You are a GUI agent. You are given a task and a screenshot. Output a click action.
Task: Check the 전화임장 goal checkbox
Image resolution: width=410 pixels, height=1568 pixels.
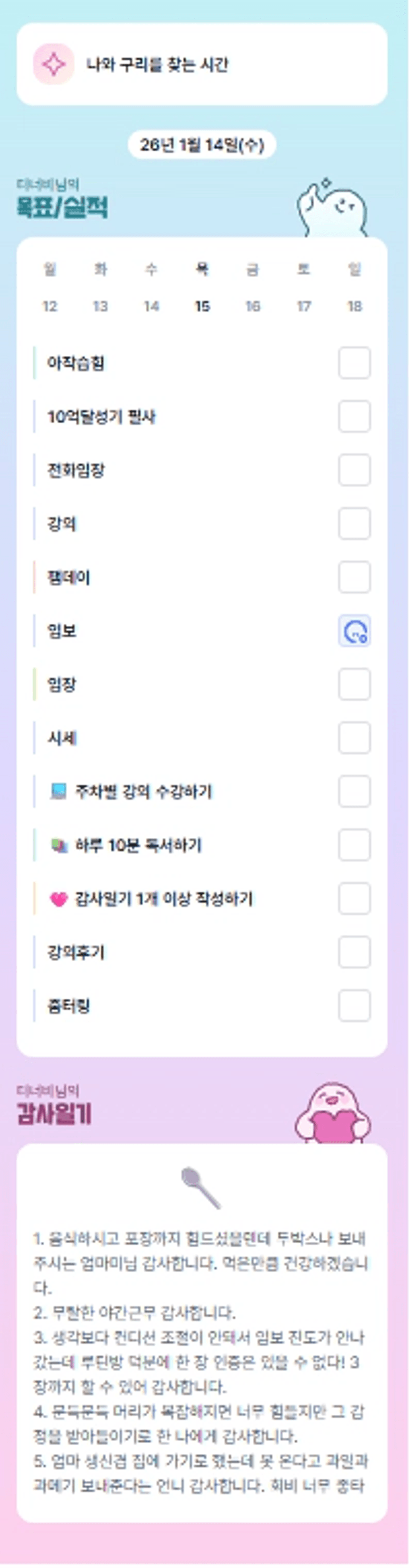[x=354, y=470]
